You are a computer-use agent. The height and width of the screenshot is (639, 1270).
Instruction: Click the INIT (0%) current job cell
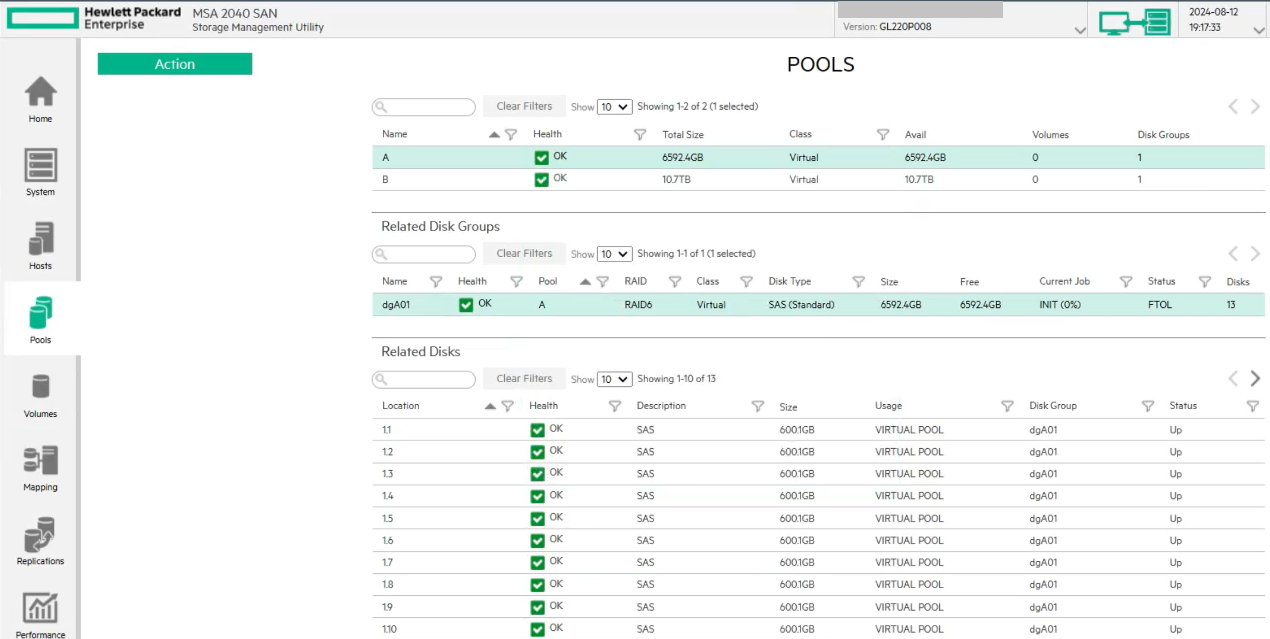click(1060, 305)
